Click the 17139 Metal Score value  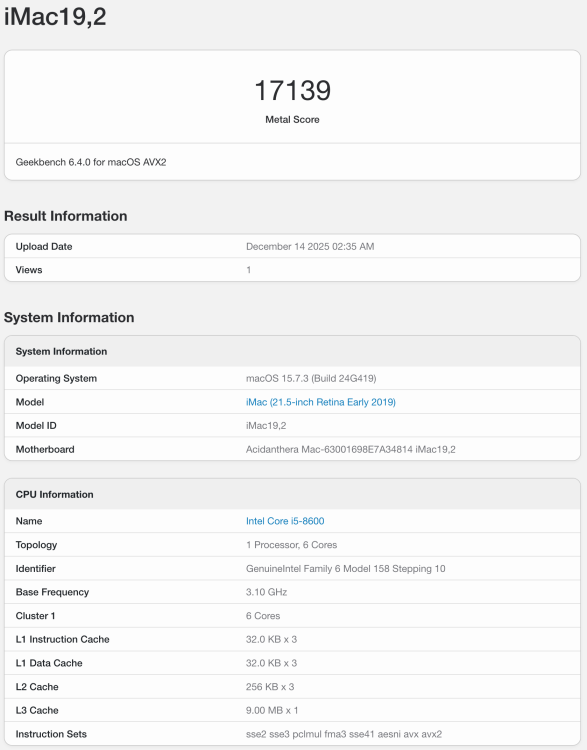click(x=292, y=90)
